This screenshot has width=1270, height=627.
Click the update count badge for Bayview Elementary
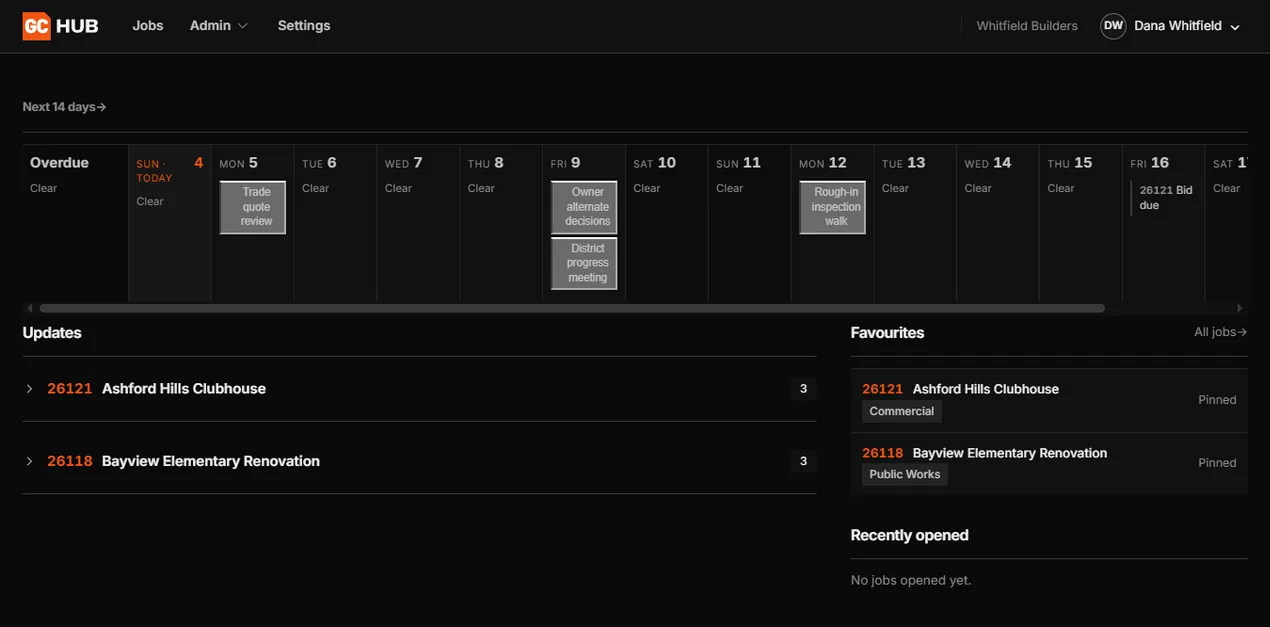[803, 461]
